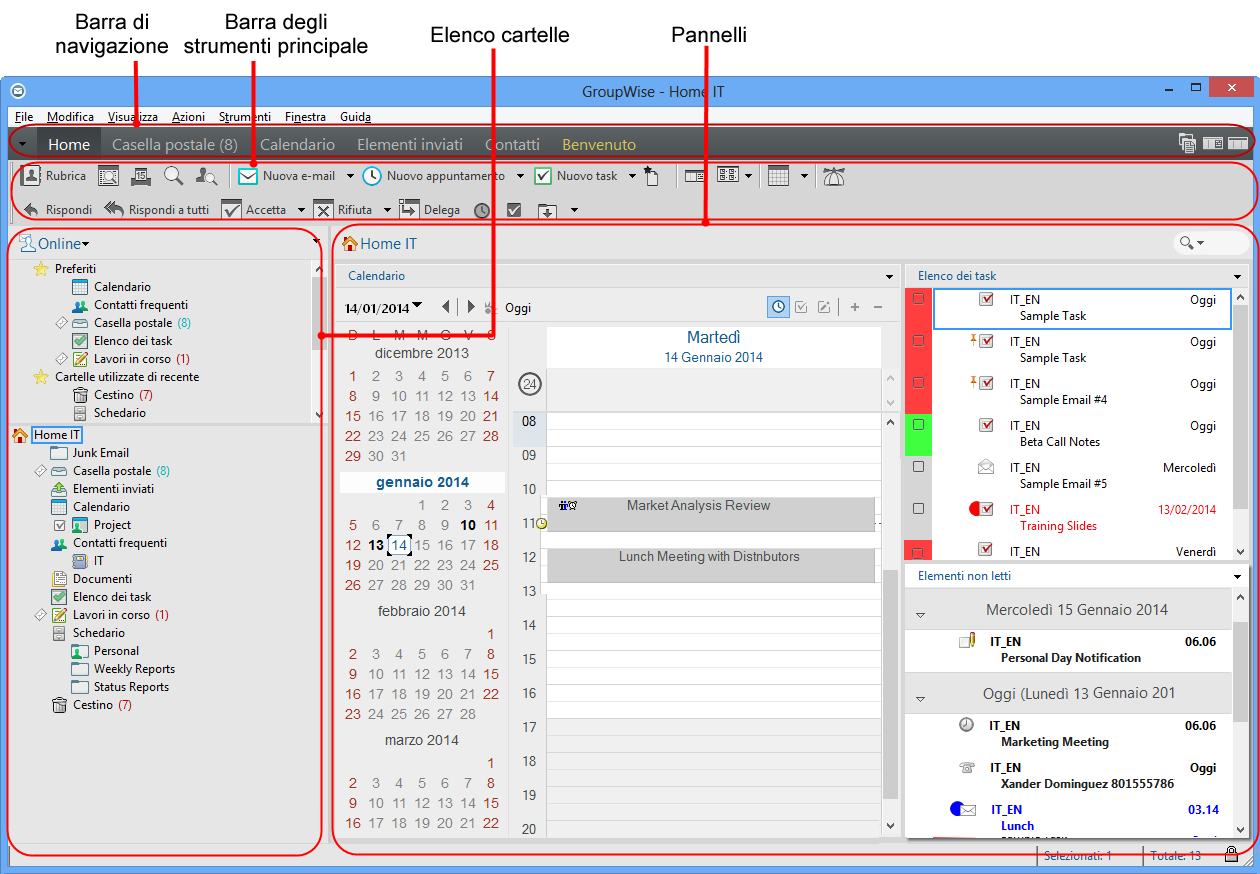Select the Documenti folder

(102, 579)
